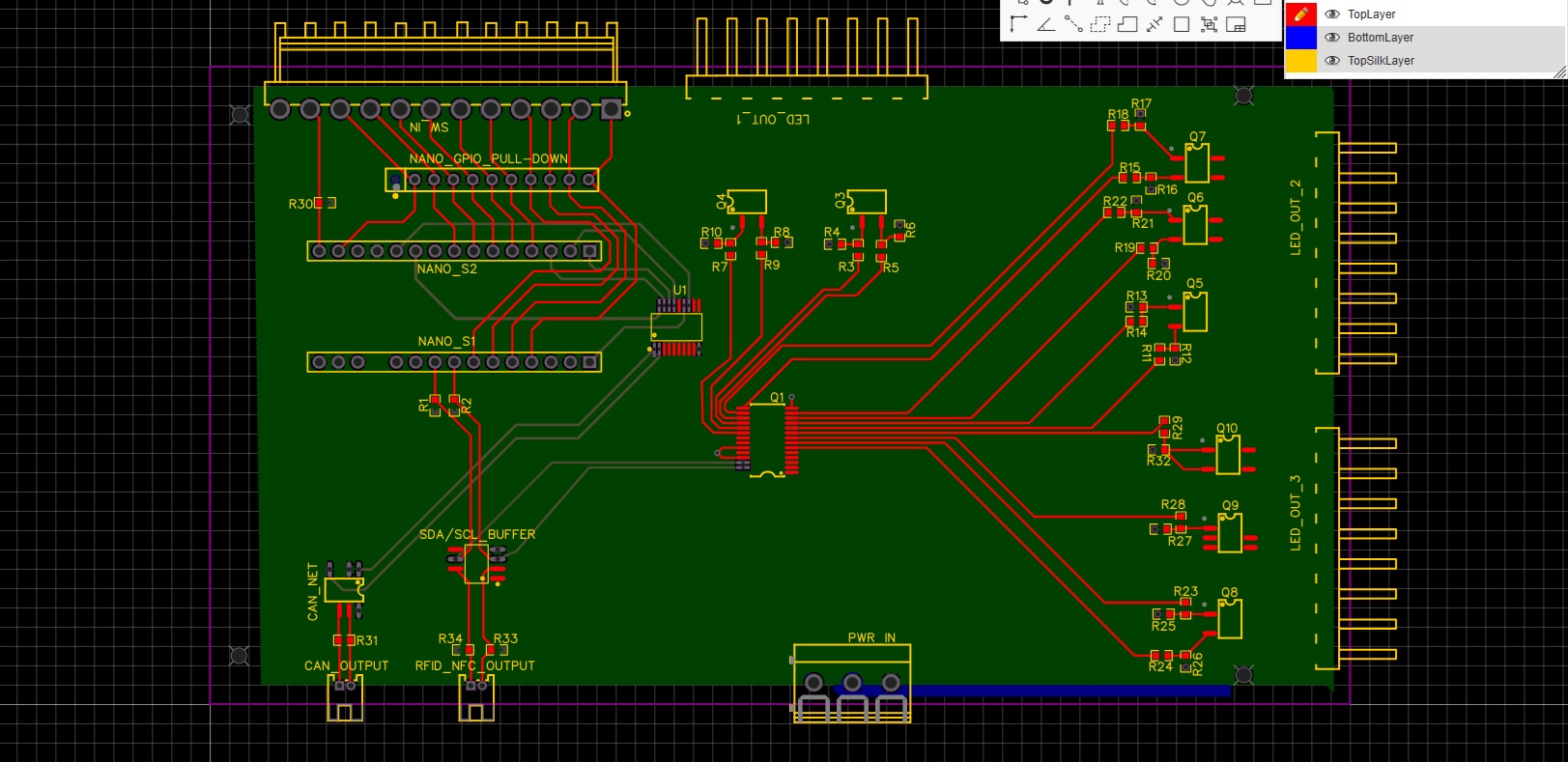Click the yellow TopSilkLayer color swatch
Image resolution: width=1568 pixels, height=762 pixels.
tap(1301, 61)
